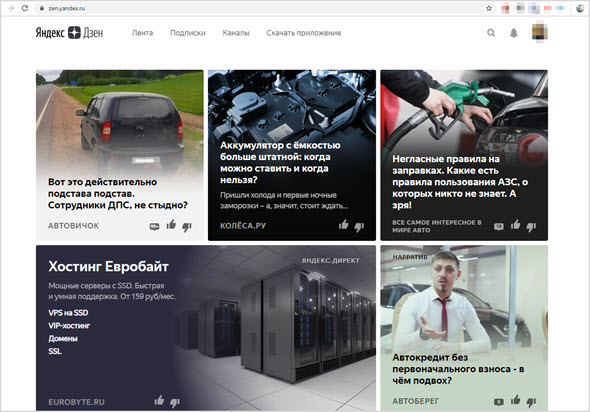Open comments on the Автовичок article

coord(154,227)
